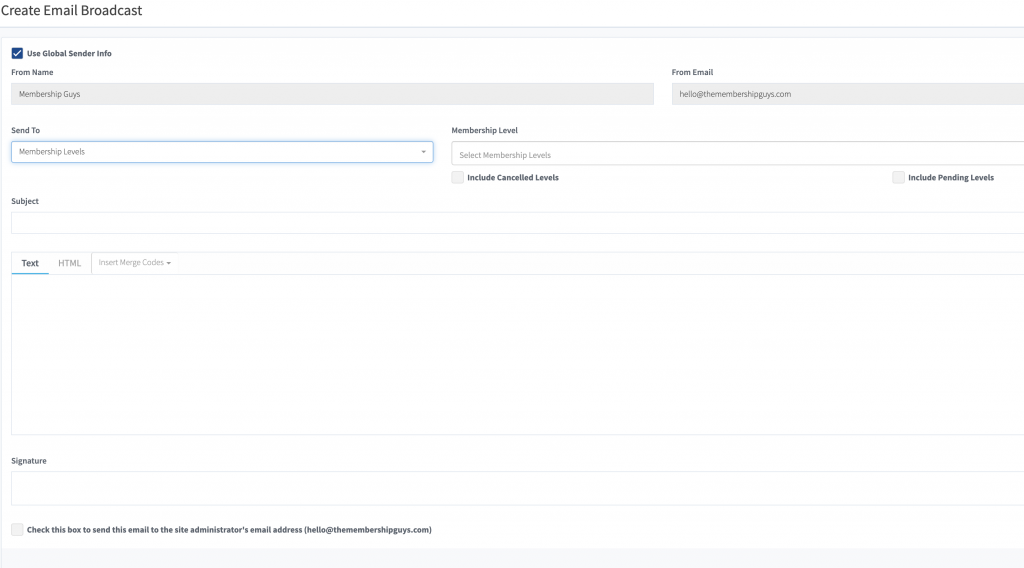Enable Include Pending Levels checkbox
Screen dimensions: 1024x568
pyautogui.click(x=899, y=178)
